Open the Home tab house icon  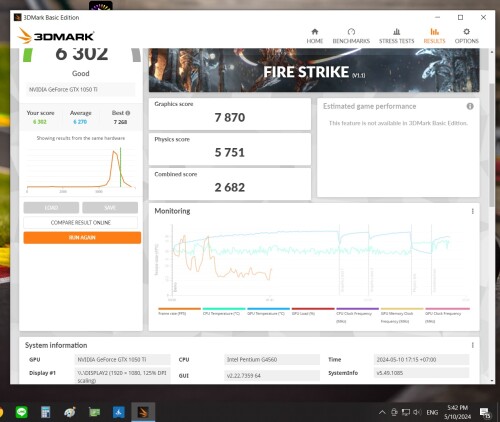click(314, 32)
